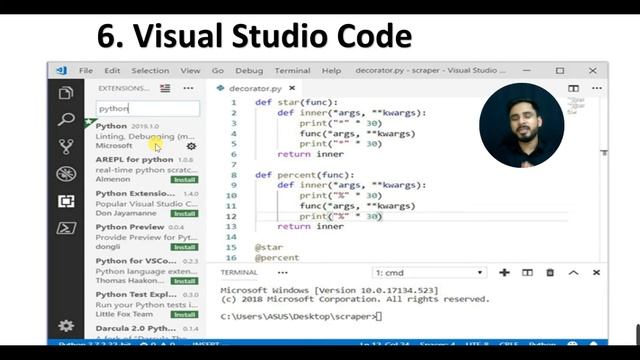Click the terminal prompt 'C:\Users\ASUS\Desktop\scraper>'

pyautogui.click(x=298, y=316)
